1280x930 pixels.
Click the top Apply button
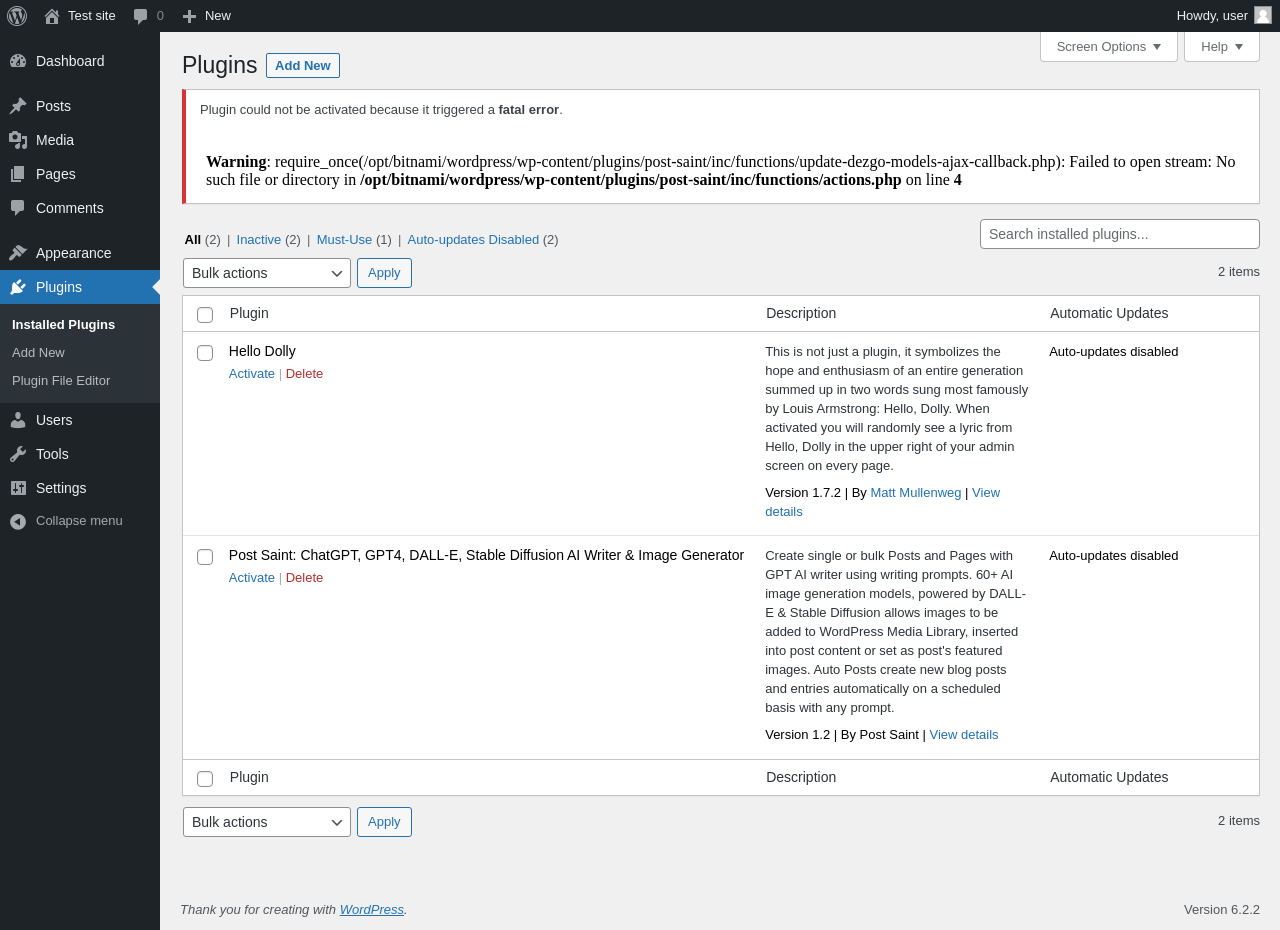pyautogui.click(x=384, y=273)
